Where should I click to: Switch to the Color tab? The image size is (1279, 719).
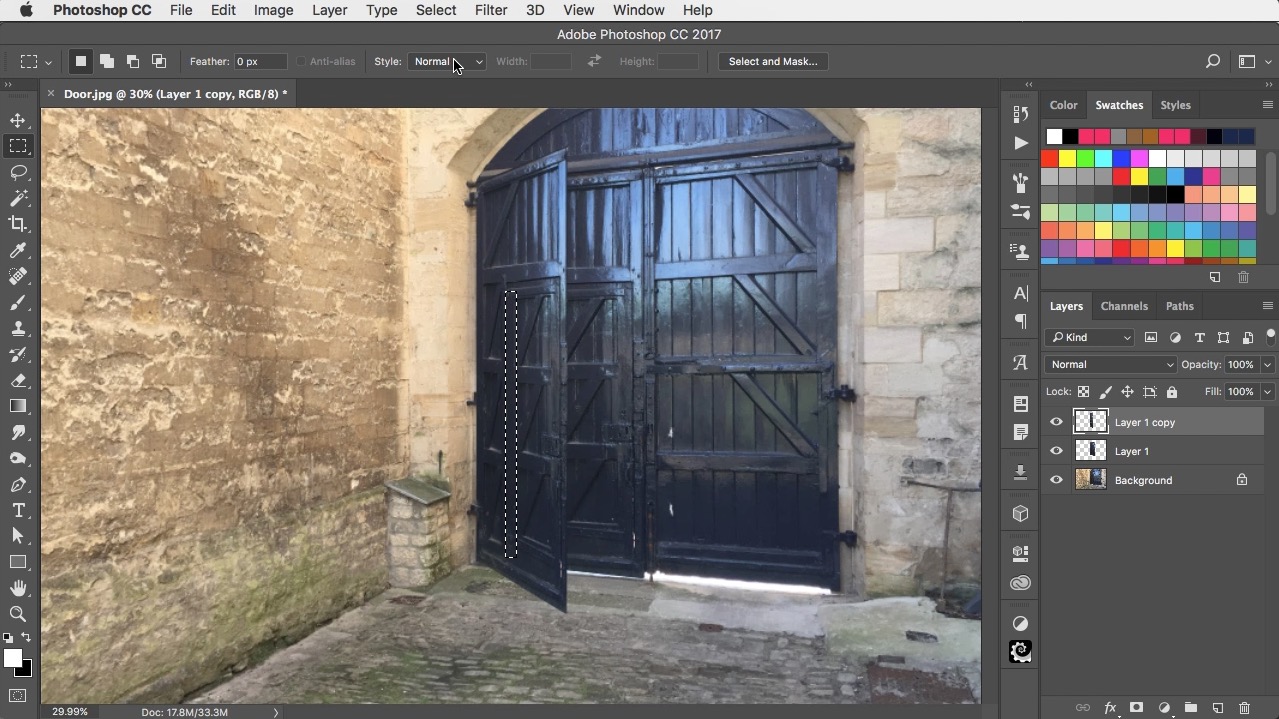[x=1063, y=105]
